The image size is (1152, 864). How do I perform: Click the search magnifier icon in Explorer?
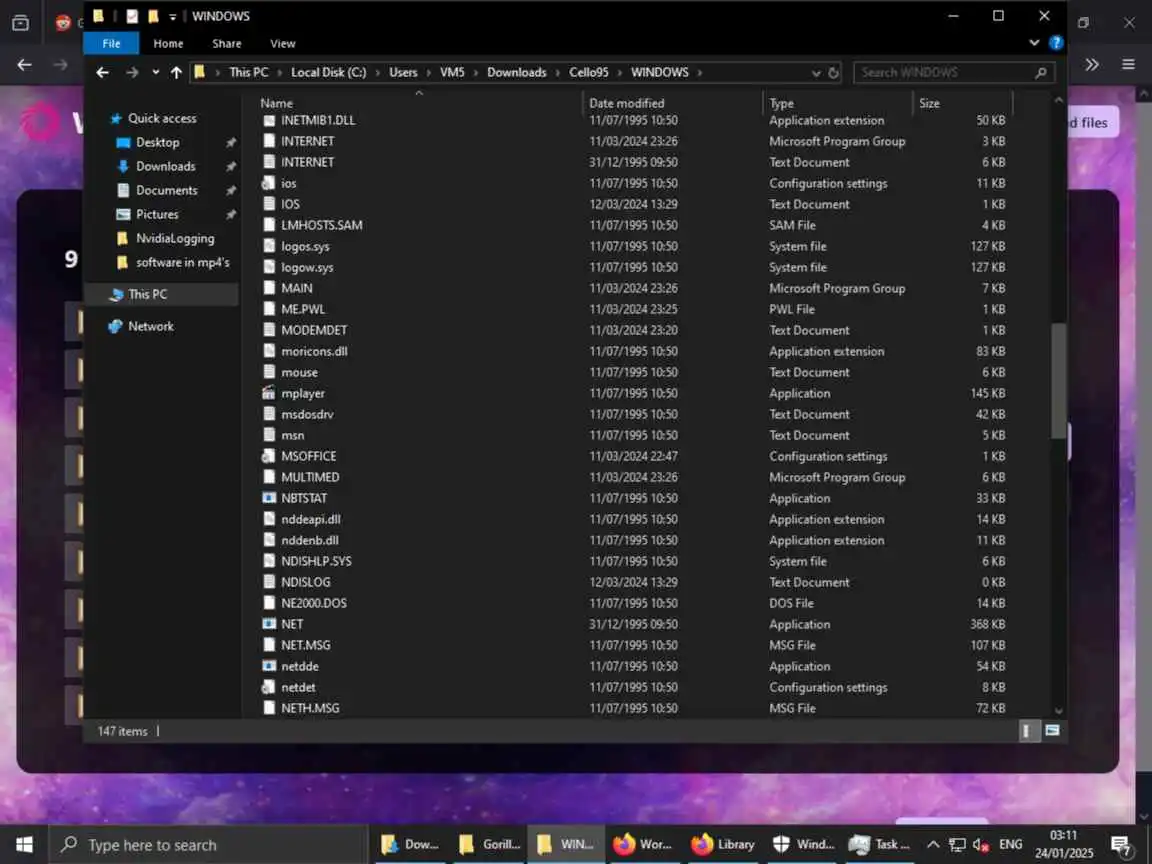click(1041, 73)
